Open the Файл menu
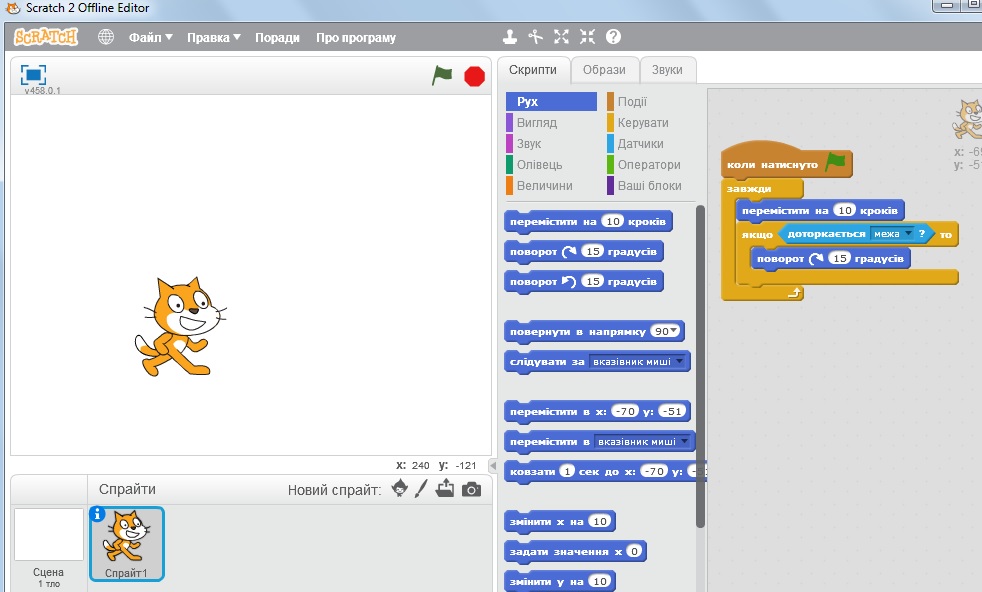Image resolution: width=982 pixels, height=592 pixels. [150, 38]
